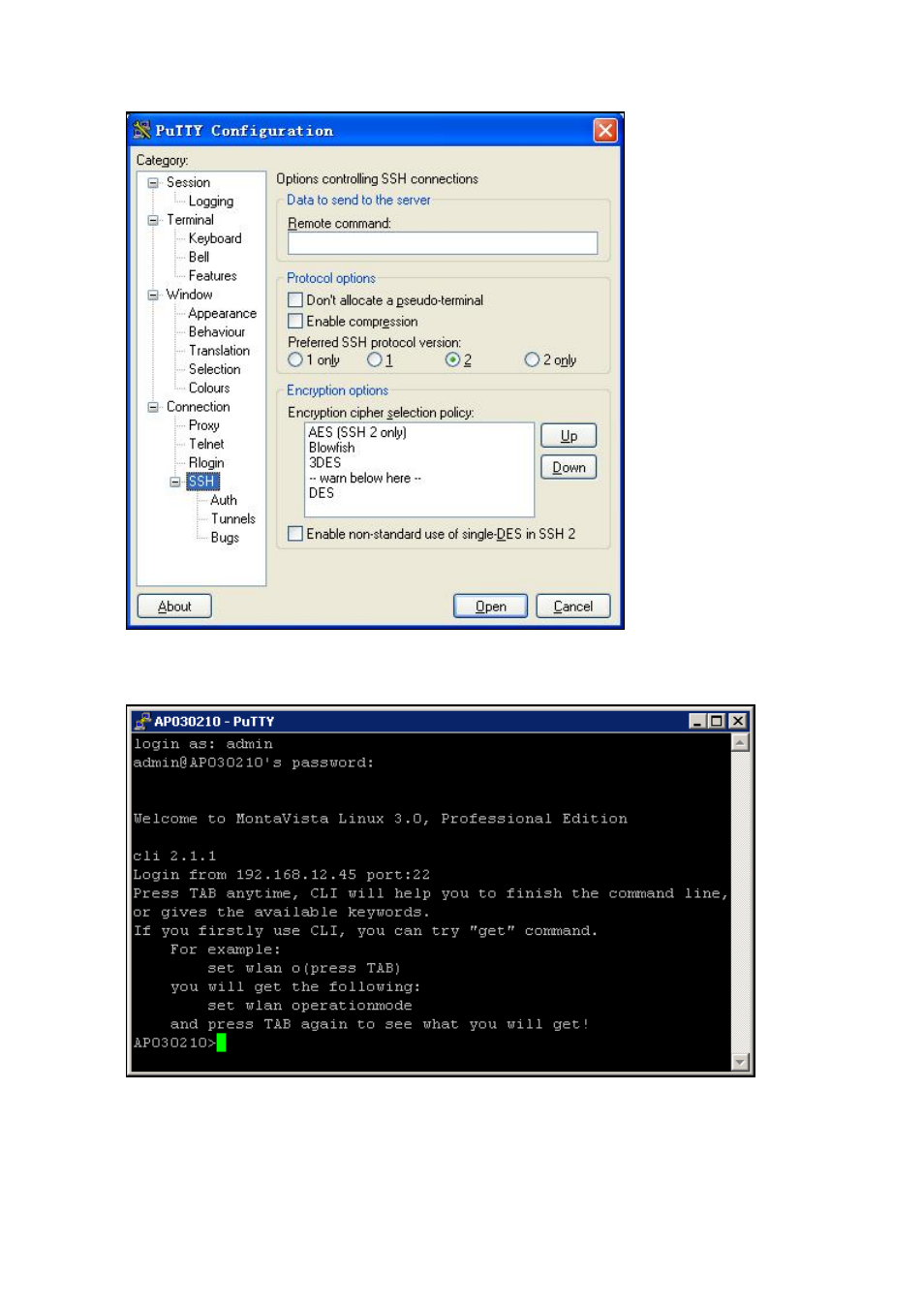Image resolution: width=924 pixels, height=1308 pixels.
Task: Collapse the Terminal tree node
Action: 153,220
